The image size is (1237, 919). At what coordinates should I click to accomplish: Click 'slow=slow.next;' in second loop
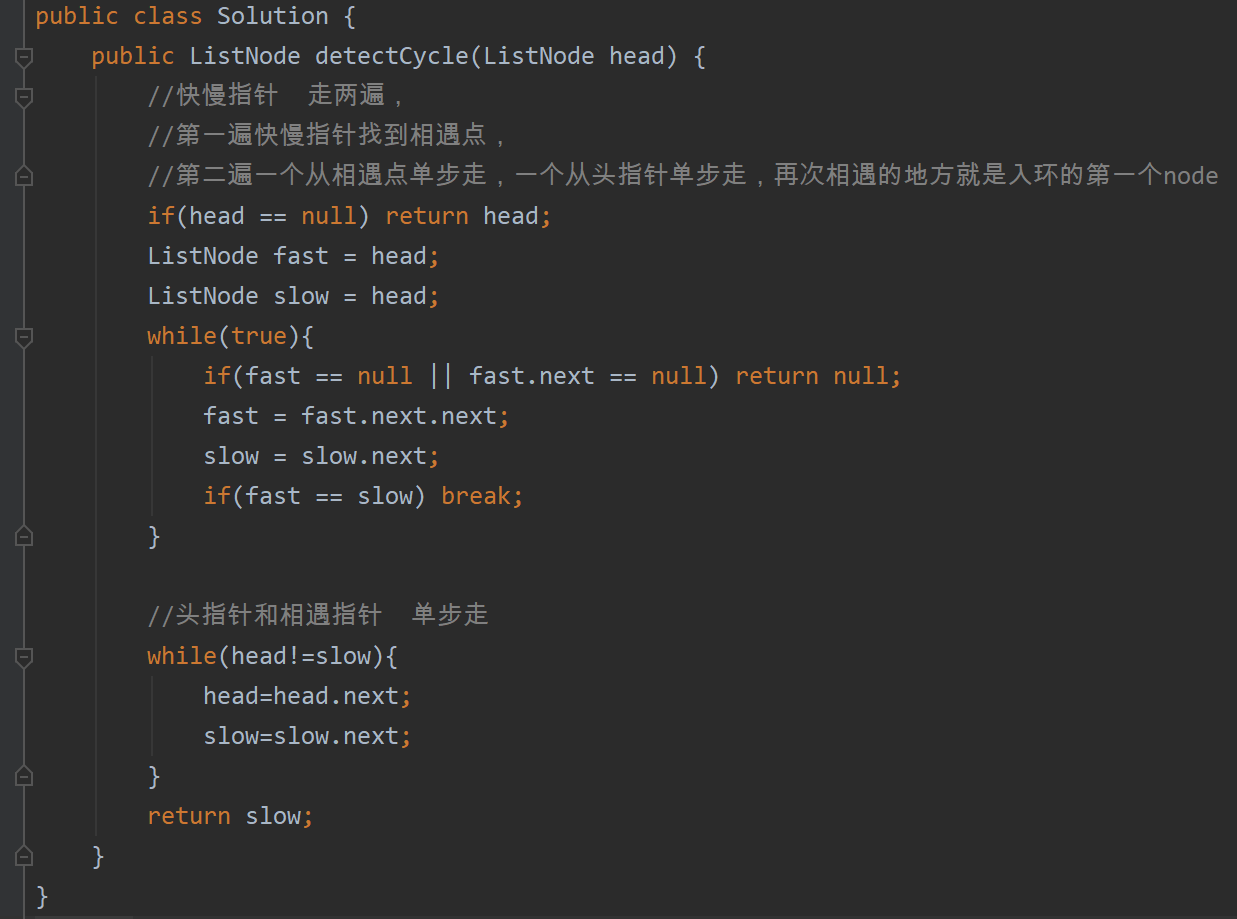(x=308, y=736)
